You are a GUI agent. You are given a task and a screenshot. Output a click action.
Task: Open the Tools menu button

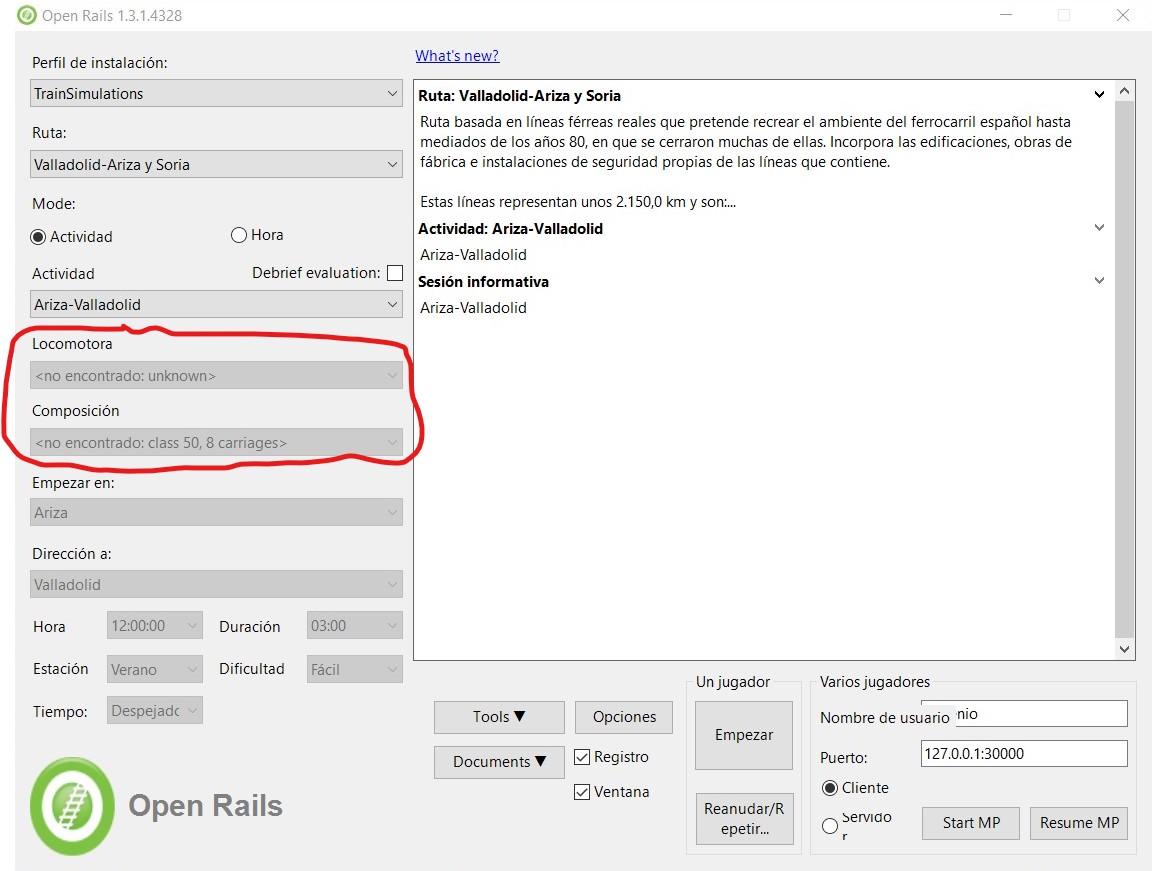[499, 717]
